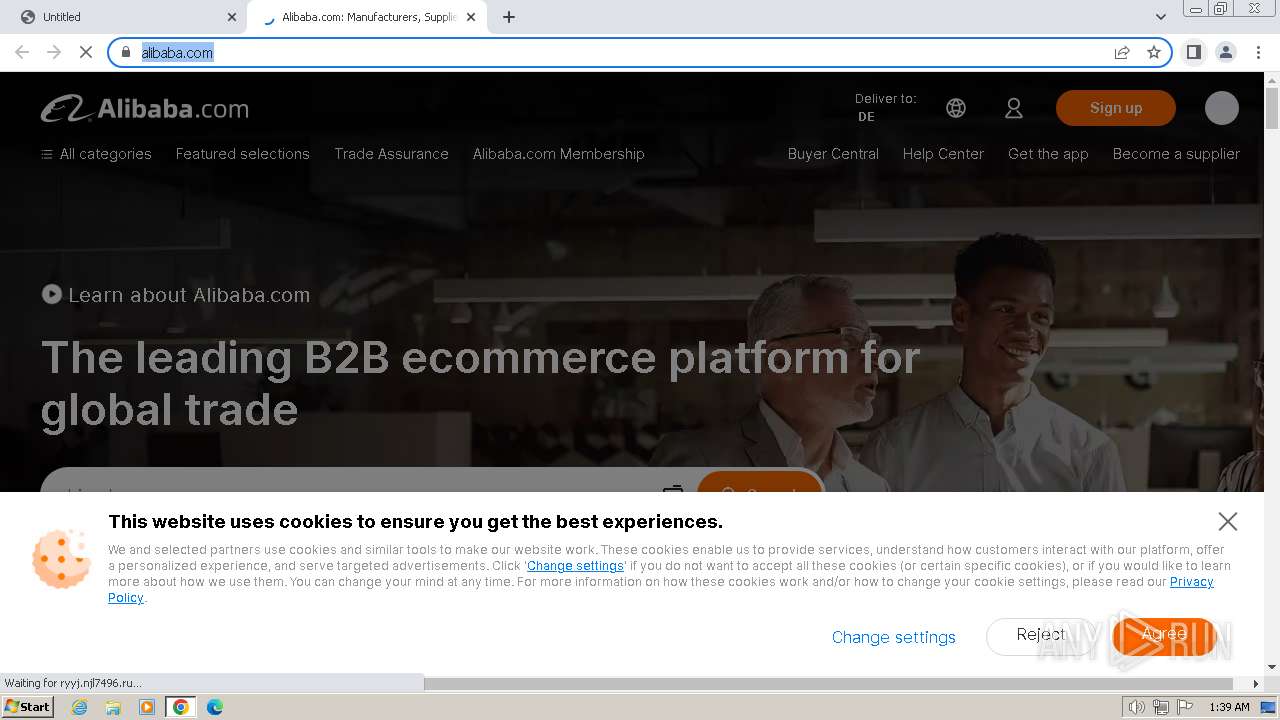Viewport: 1280px width, 720px height.
Task: Click the product search field
Action: point(350,483)
